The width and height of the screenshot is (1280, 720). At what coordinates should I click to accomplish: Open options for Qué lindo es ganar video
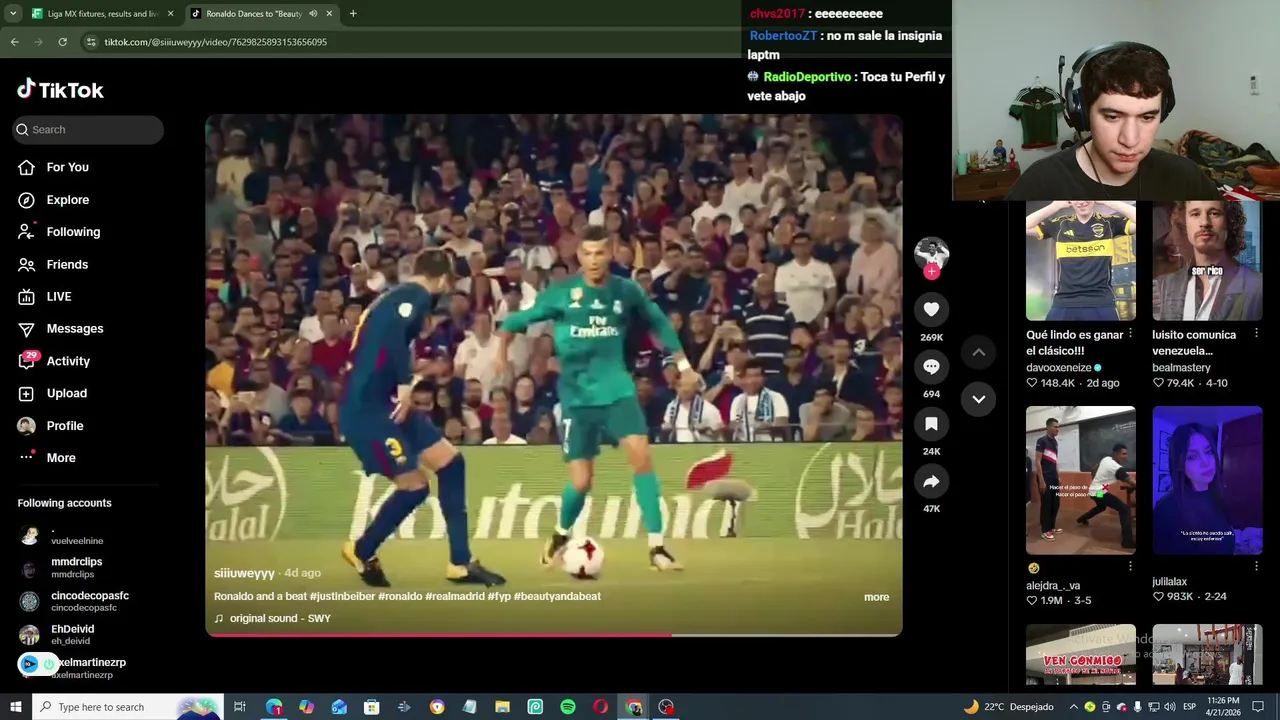(x=1130, y=334)
